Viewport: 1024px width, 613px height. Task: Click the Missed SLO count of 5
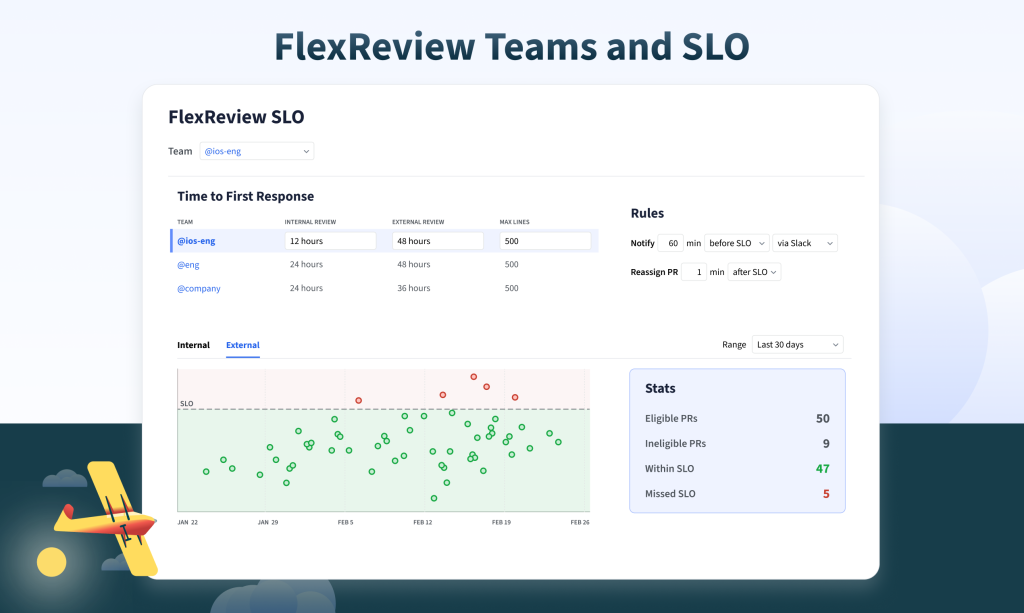[x=826, y=494]
